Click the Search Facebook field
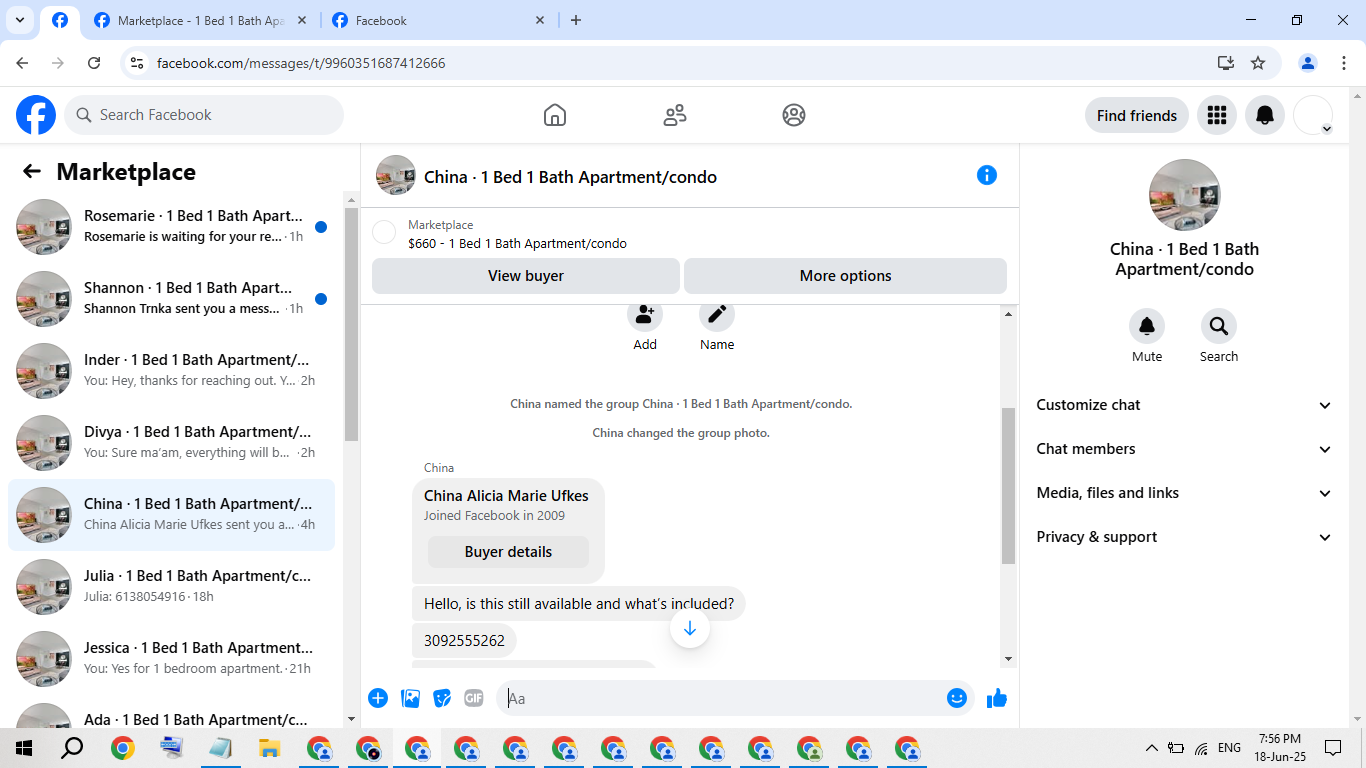The height and width of the screenshot is (768, 1366). click(204, 115)
